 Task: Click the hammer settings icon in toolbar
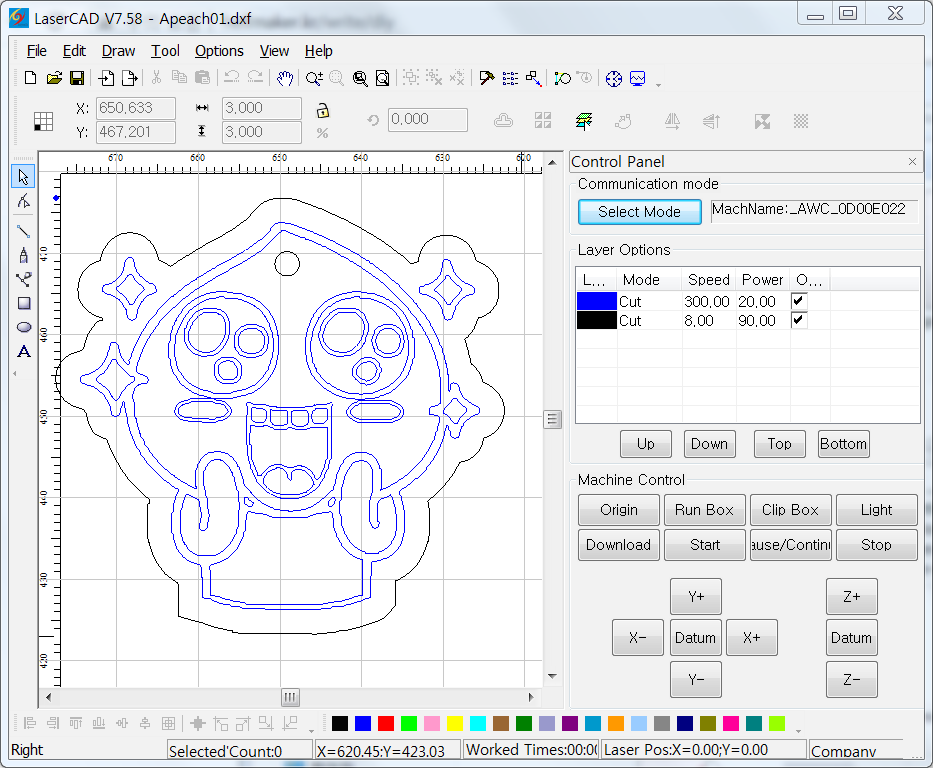[x=487, y=78]
